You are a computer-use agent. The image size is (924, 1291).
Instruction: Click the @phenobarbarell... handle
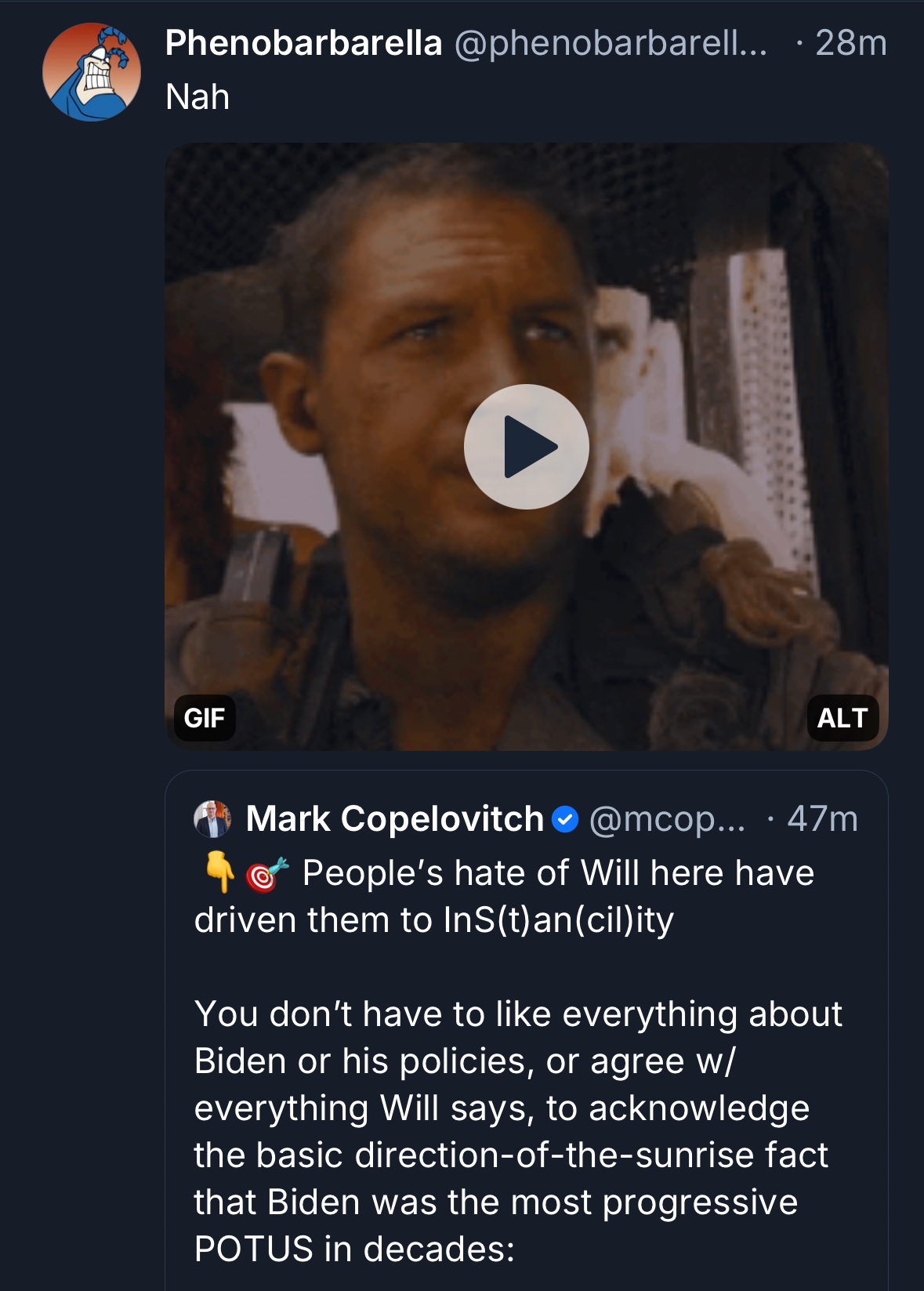tap(610, 42)
